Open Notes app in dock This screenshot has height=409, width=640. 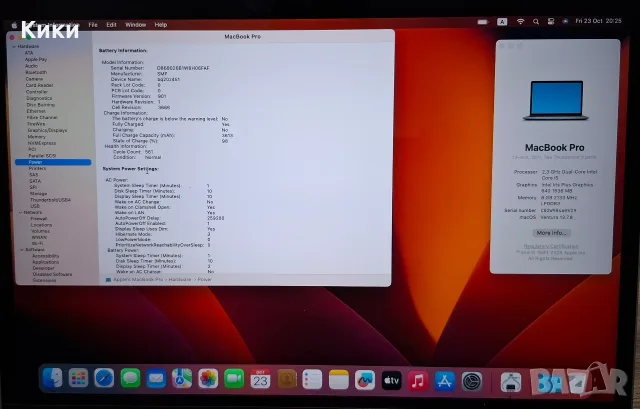pyautogui.click(x=339, y=380)
